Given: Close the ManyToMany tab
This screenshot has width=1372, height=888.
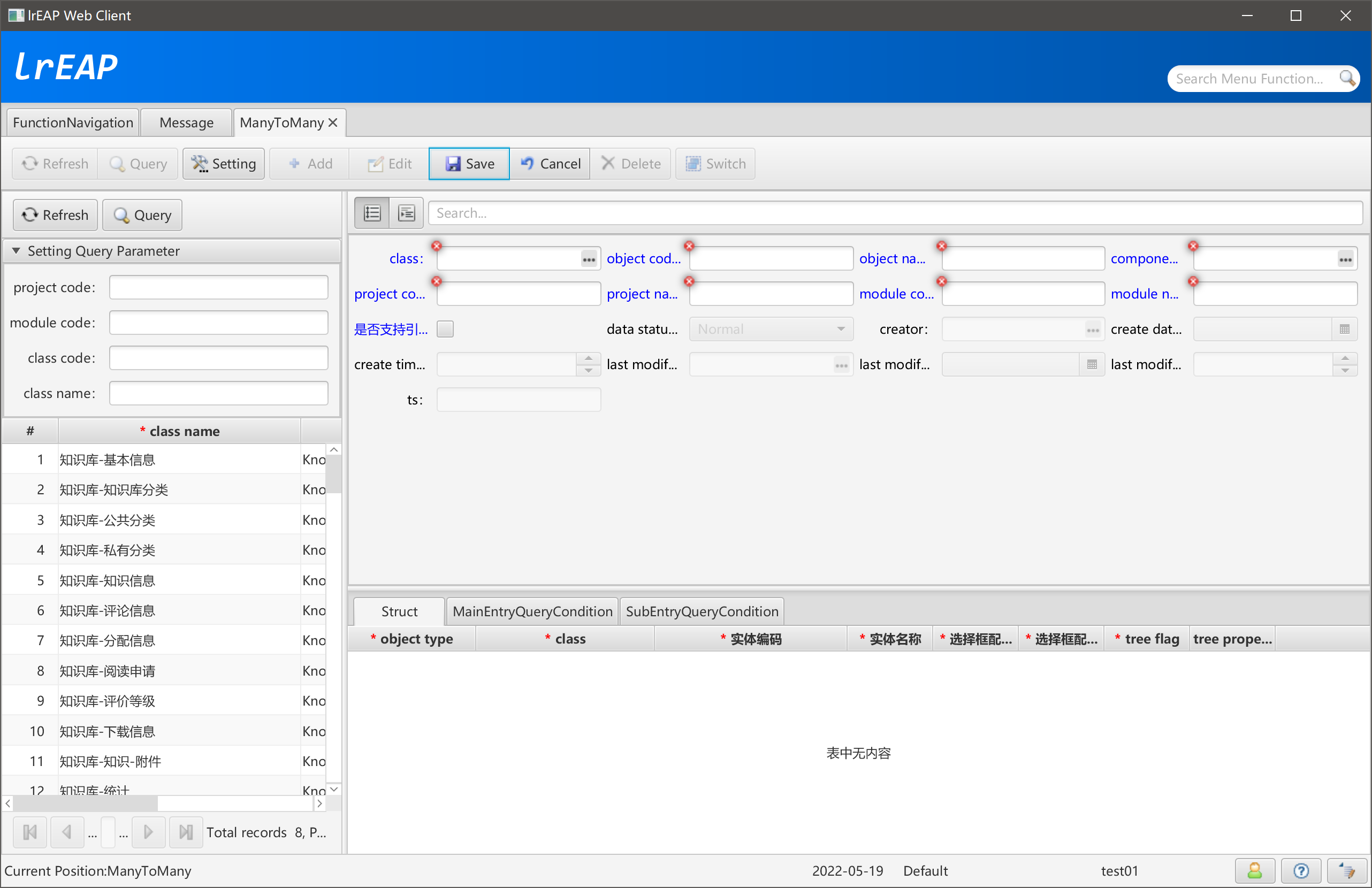Looking at the screenshot, I should (333, 123).
